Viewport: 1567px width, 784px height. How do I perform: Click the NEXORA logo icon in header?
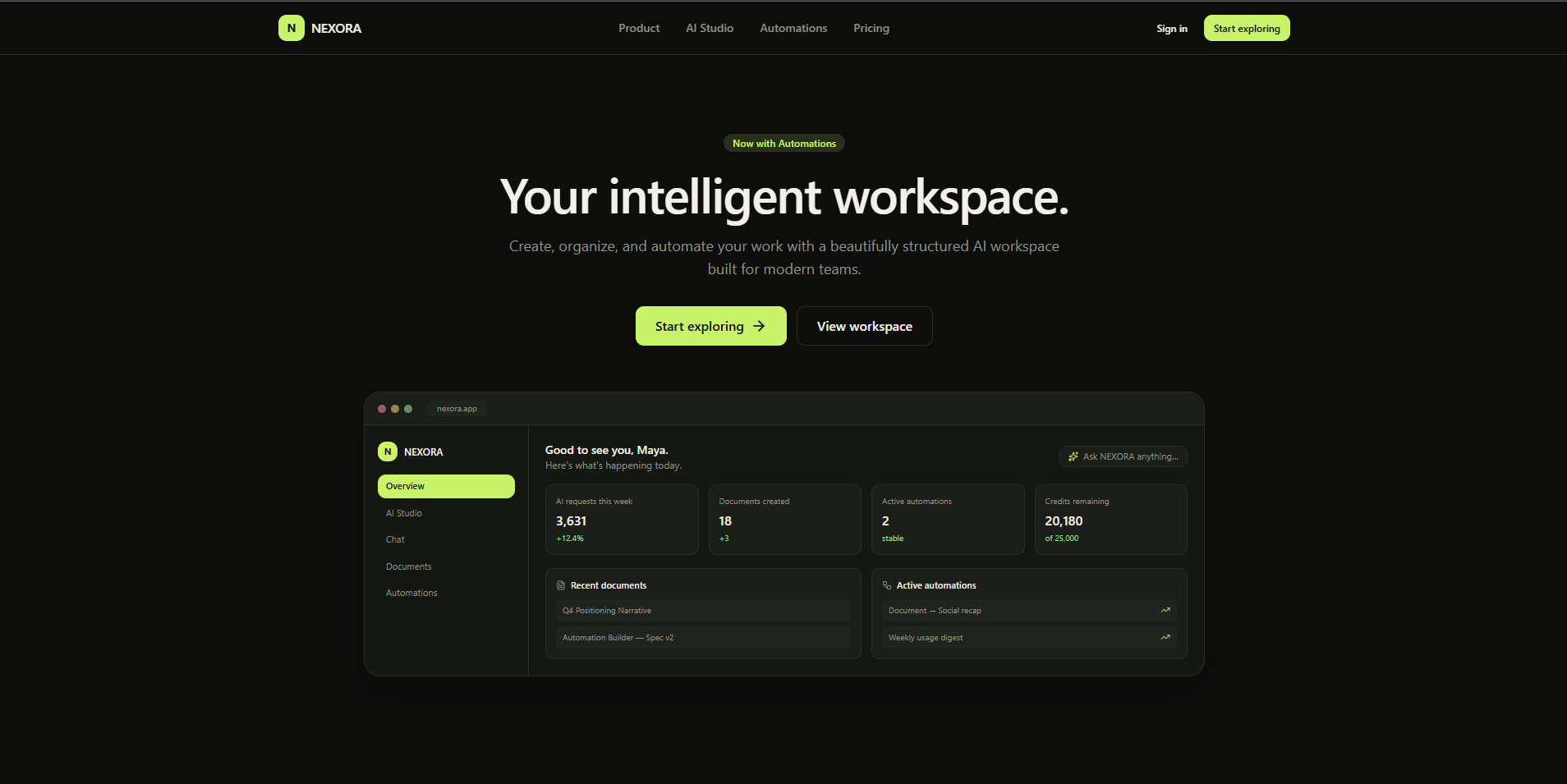pyautogui.click(x=292, y=28)
